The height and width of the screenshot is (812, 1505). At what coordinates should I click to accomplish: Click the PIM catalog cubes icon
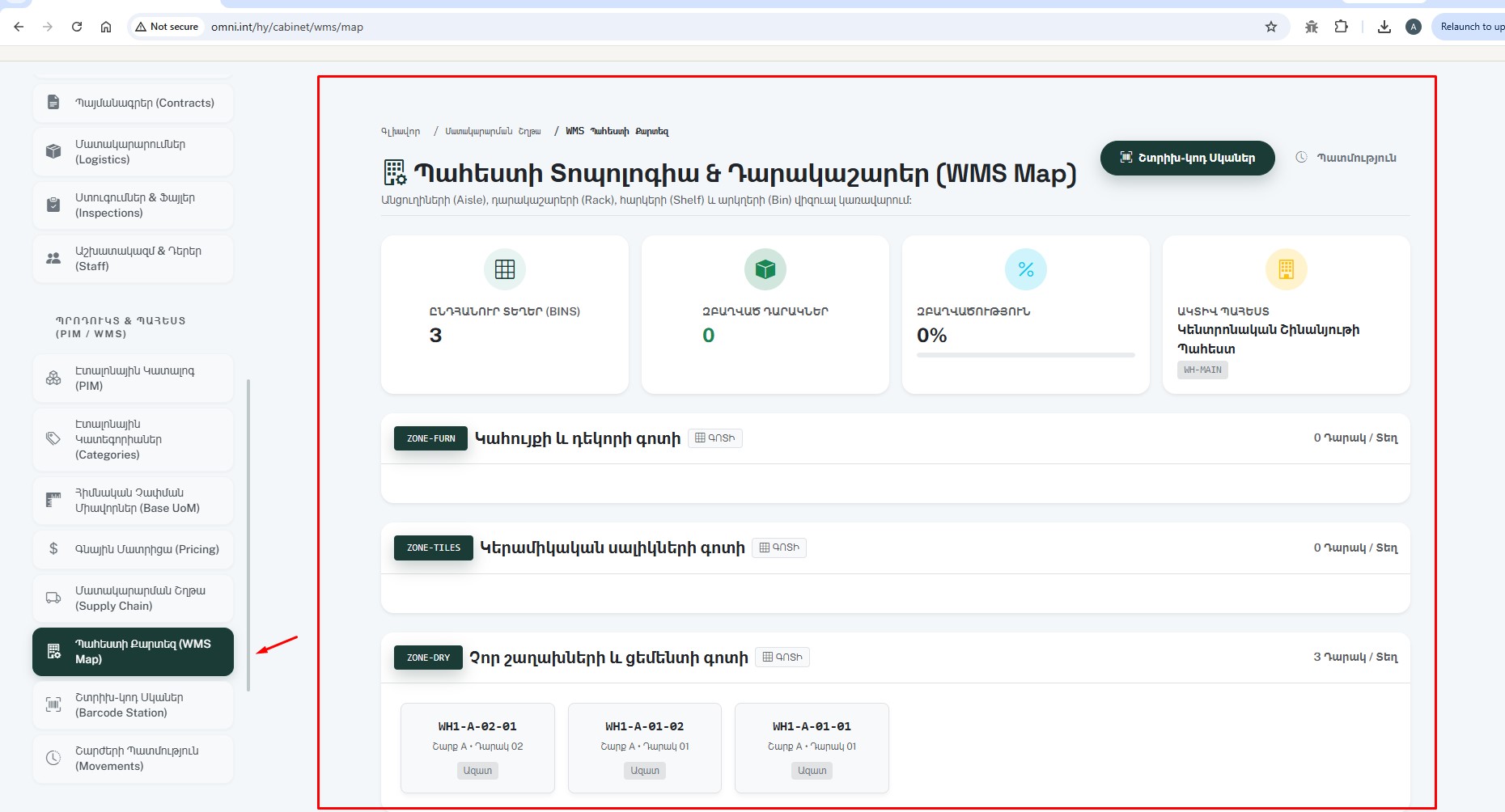click(53, 379)
